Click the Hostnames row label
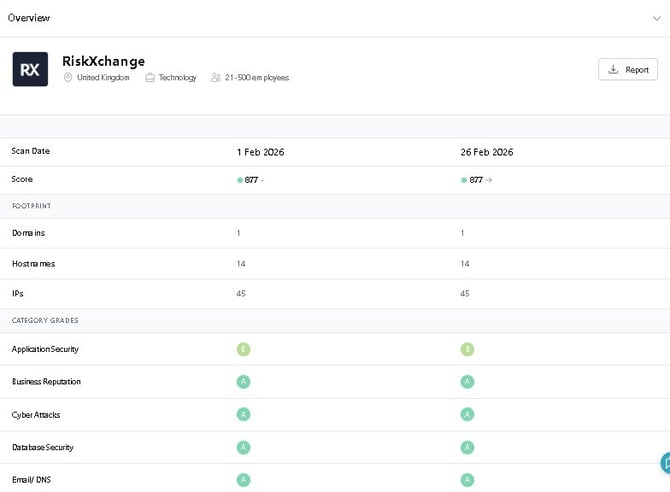 click(33, 264)
